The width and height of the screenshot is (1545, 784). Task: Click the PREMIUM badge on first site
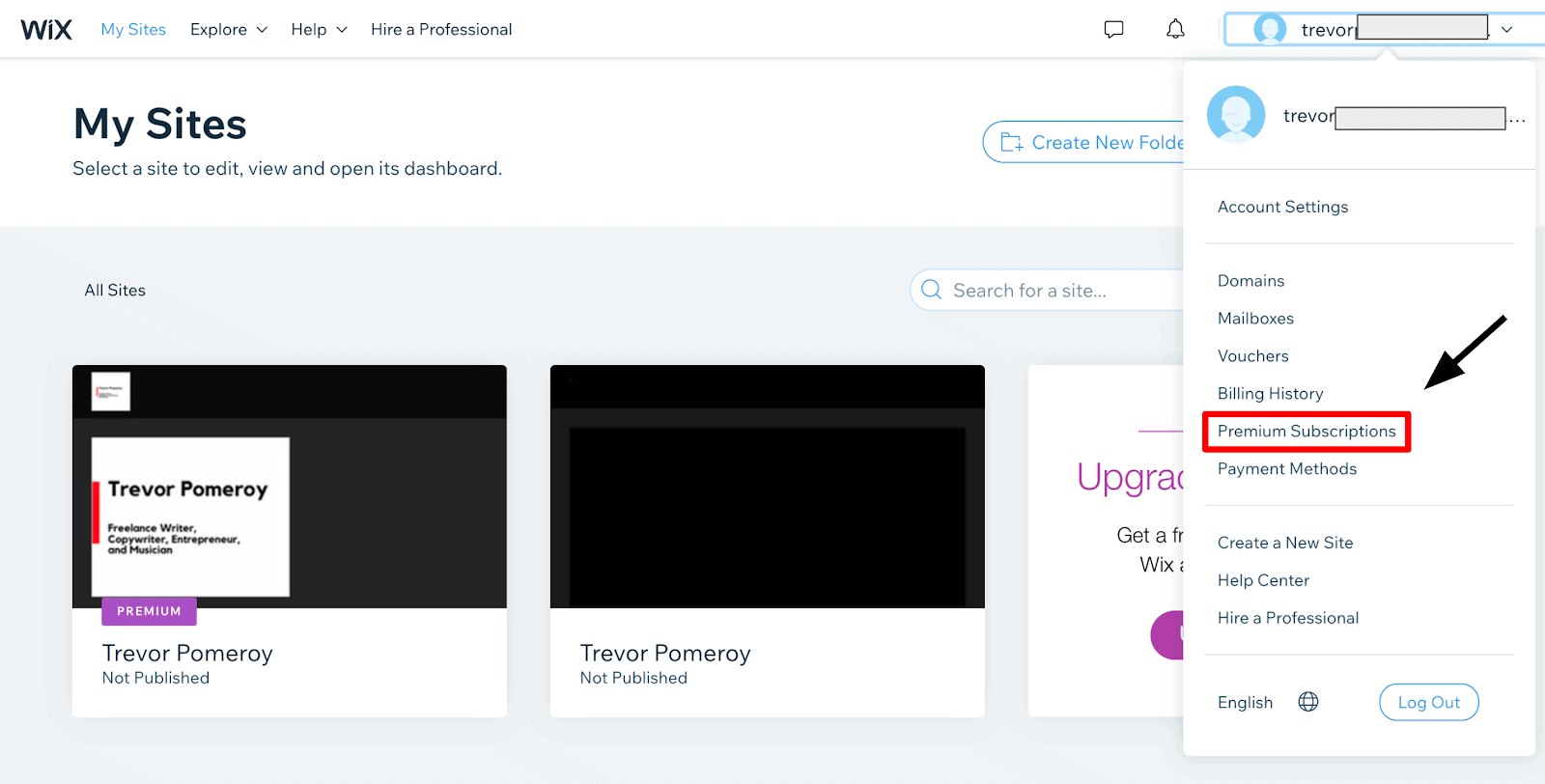click(x=149, y=611)
